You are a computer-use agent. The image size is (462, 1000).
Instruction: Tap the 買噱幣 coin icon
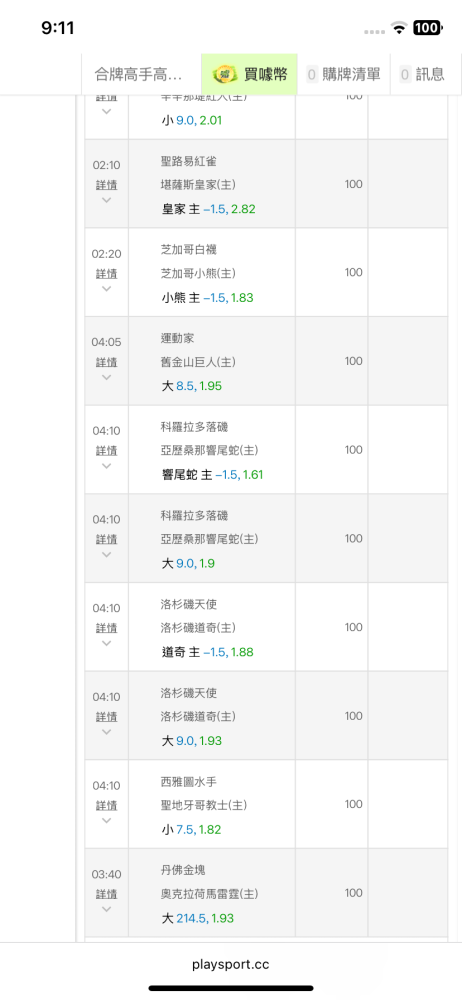tap(224, 74)
